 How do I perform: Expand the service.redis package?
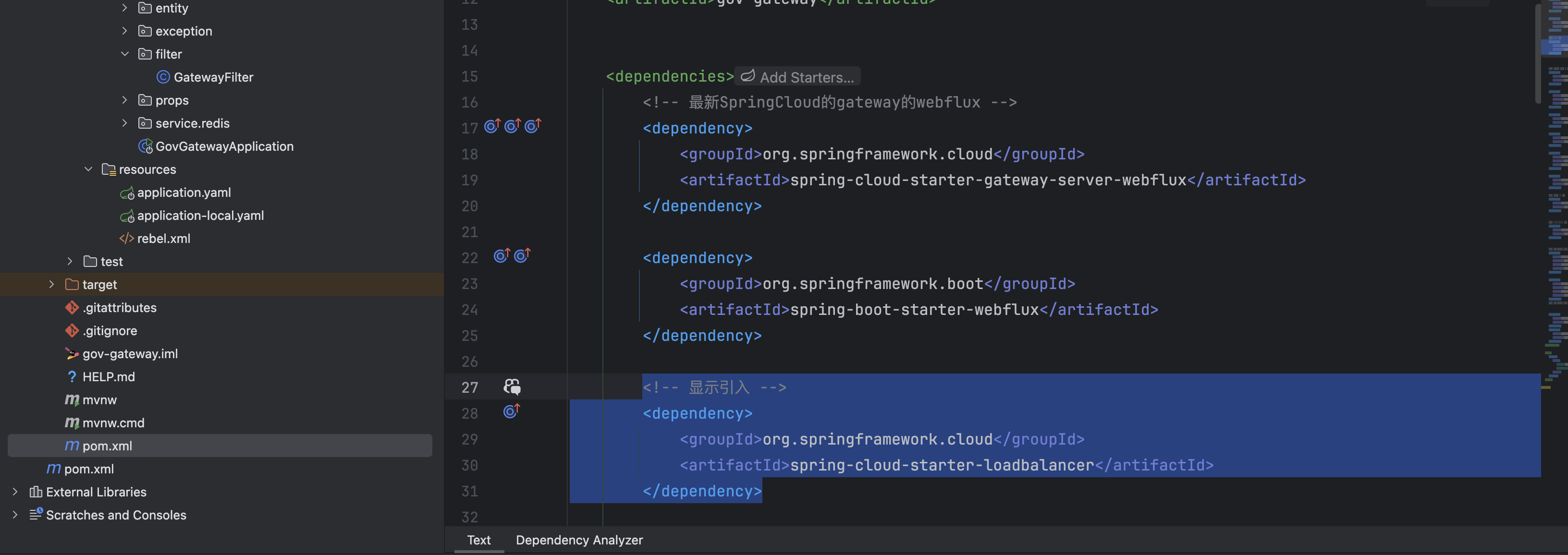(125, 123)
